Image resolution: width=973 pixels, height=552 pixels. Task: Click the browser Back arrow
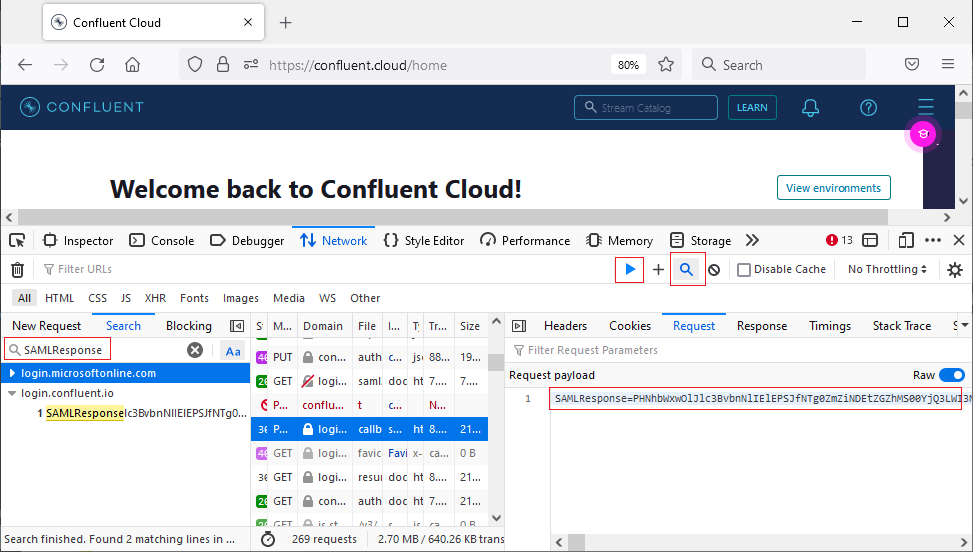point(25,65)
